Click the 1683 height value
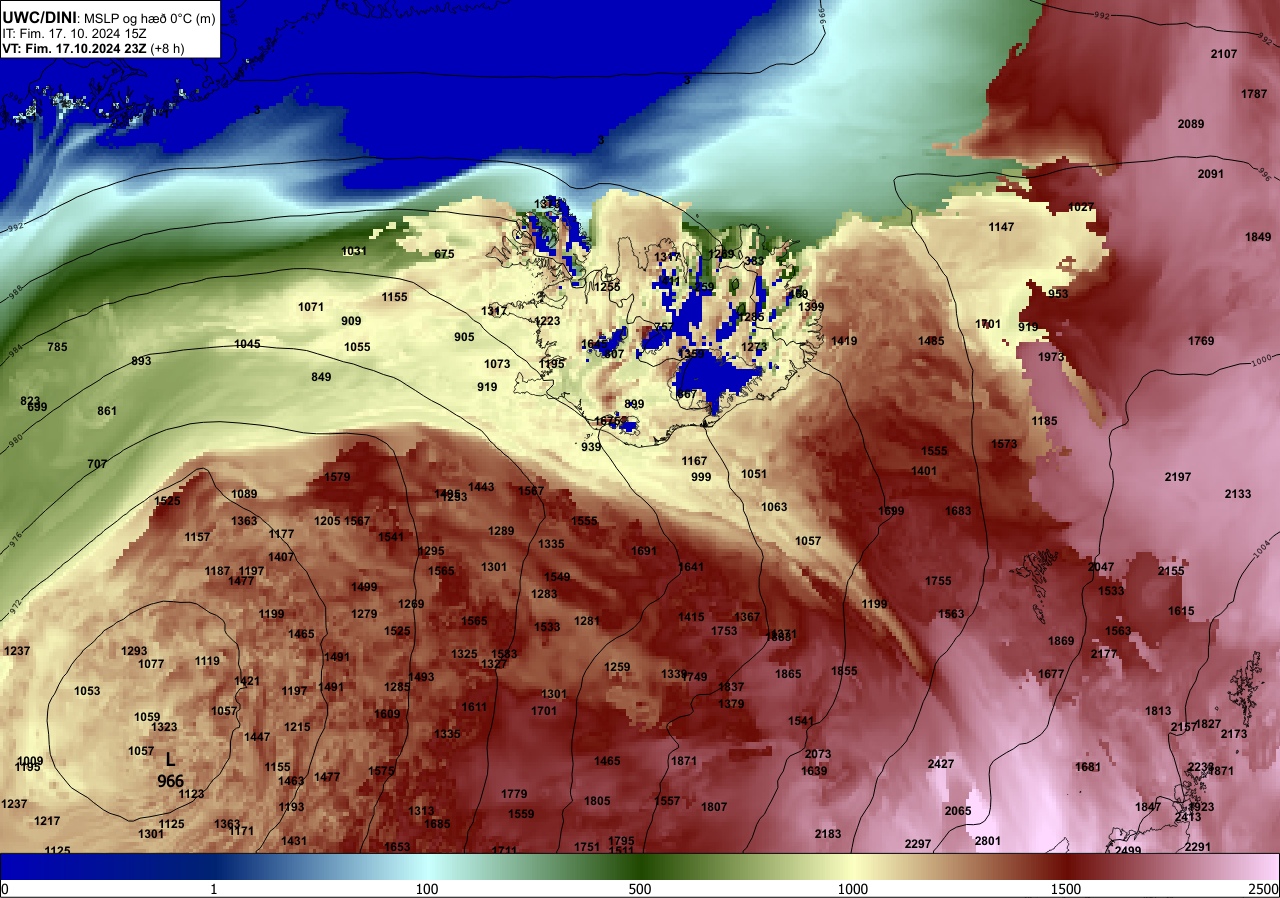The image size is (1280, 898). [958, 511]
